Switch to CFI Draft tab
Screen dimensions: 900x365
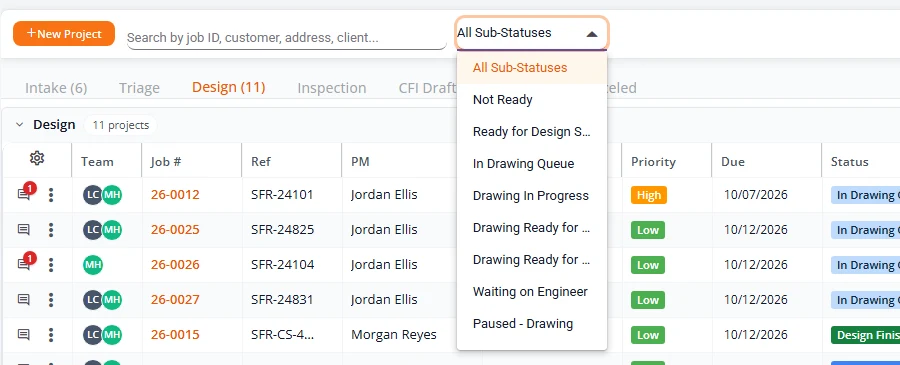tap(427, 88)
